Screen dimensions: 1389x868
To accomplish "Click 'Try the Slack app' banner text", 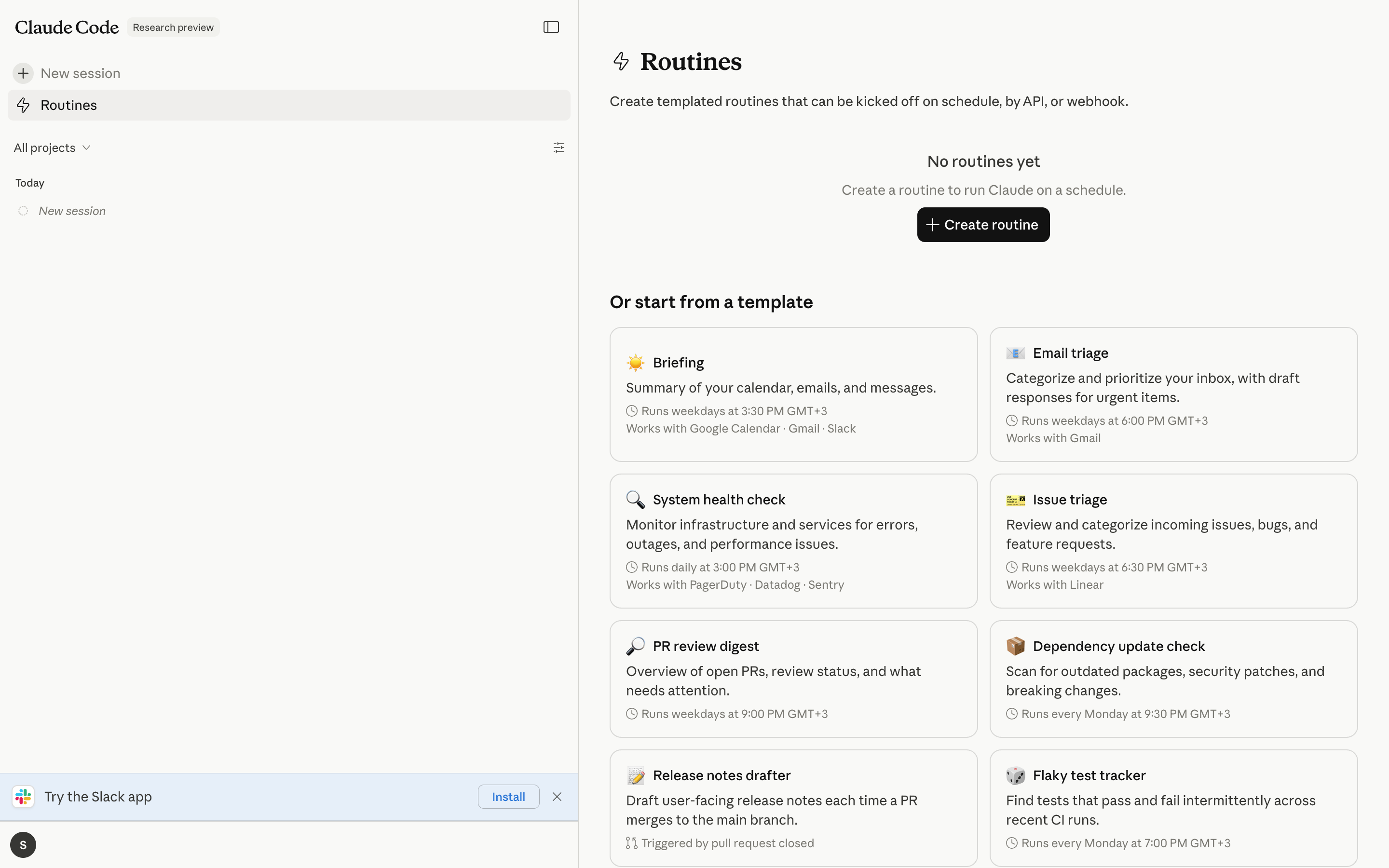I will (98, 797).
